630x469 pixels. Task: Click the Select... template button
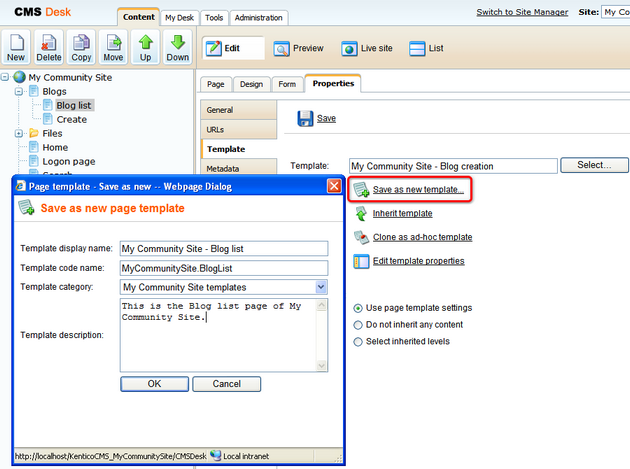pos(594,165)
